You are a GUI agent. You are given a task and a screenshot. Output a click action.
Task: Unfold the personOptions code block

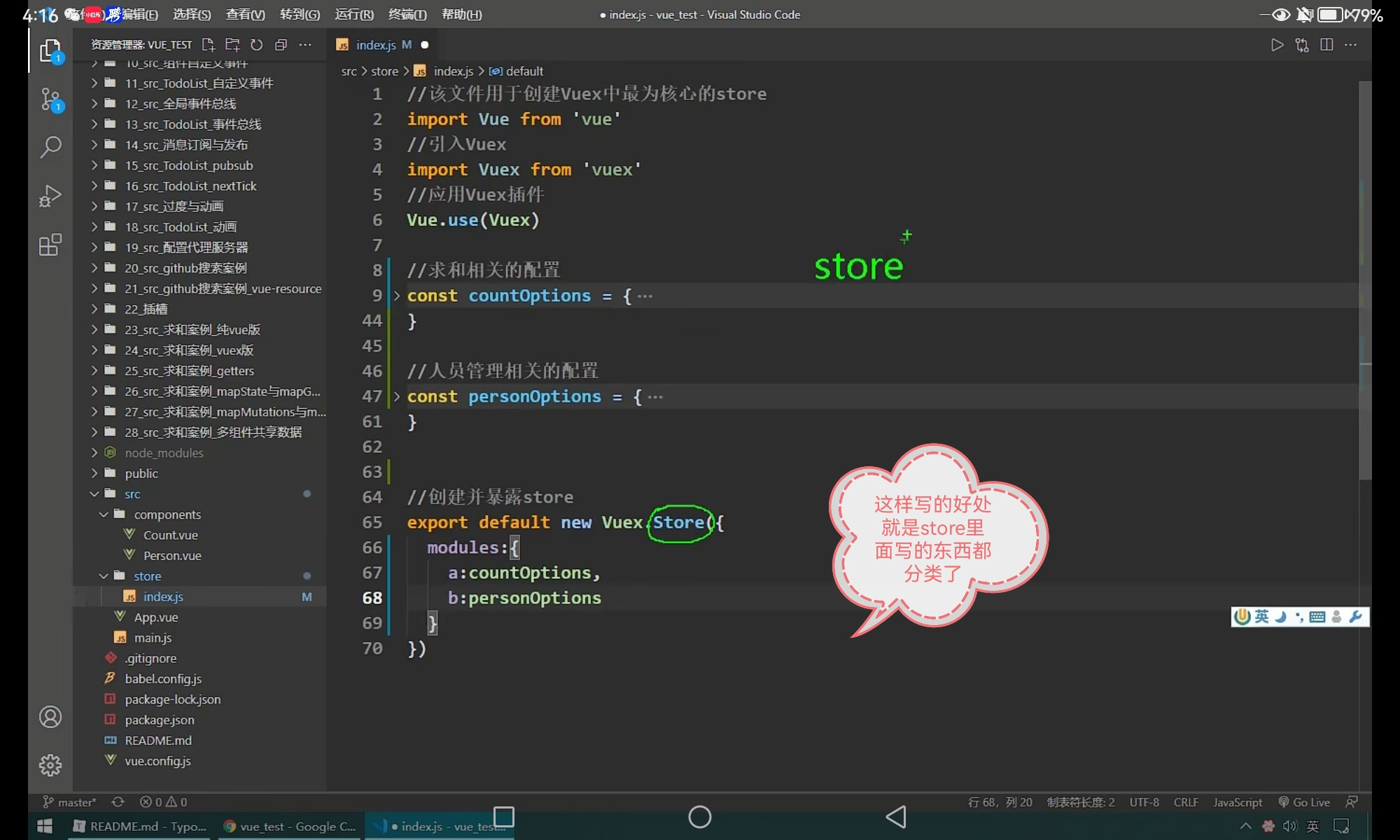[x=397, y=397]
